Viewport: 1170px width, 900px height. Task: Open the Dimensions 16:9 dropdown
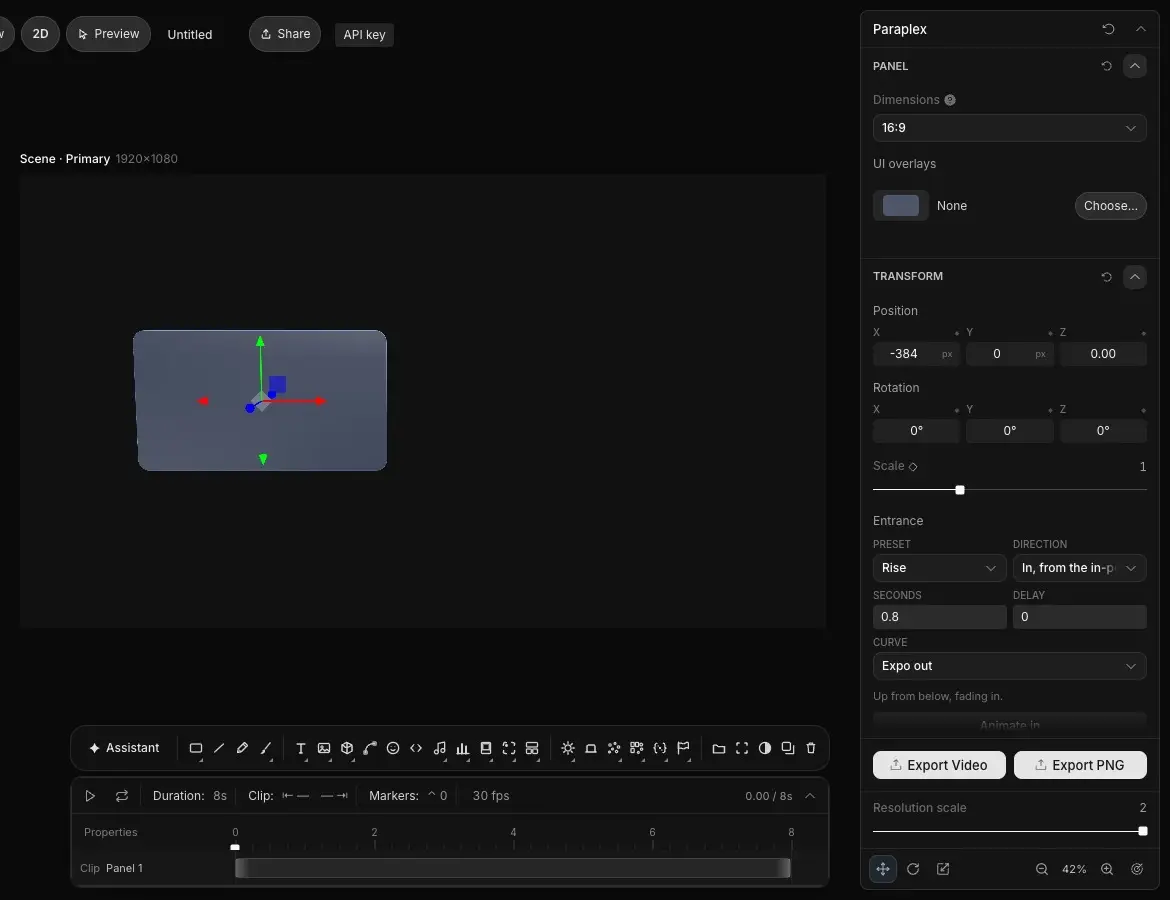tap(1010, 128)
